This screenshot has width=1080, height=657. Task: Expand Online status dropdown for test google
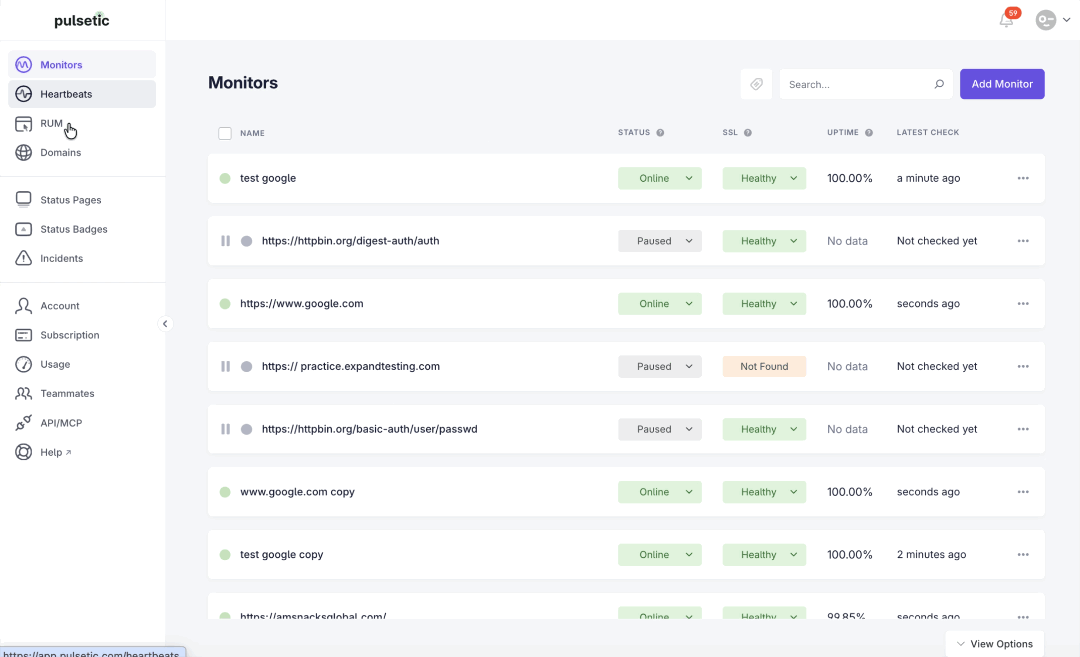tap(659, 178)
